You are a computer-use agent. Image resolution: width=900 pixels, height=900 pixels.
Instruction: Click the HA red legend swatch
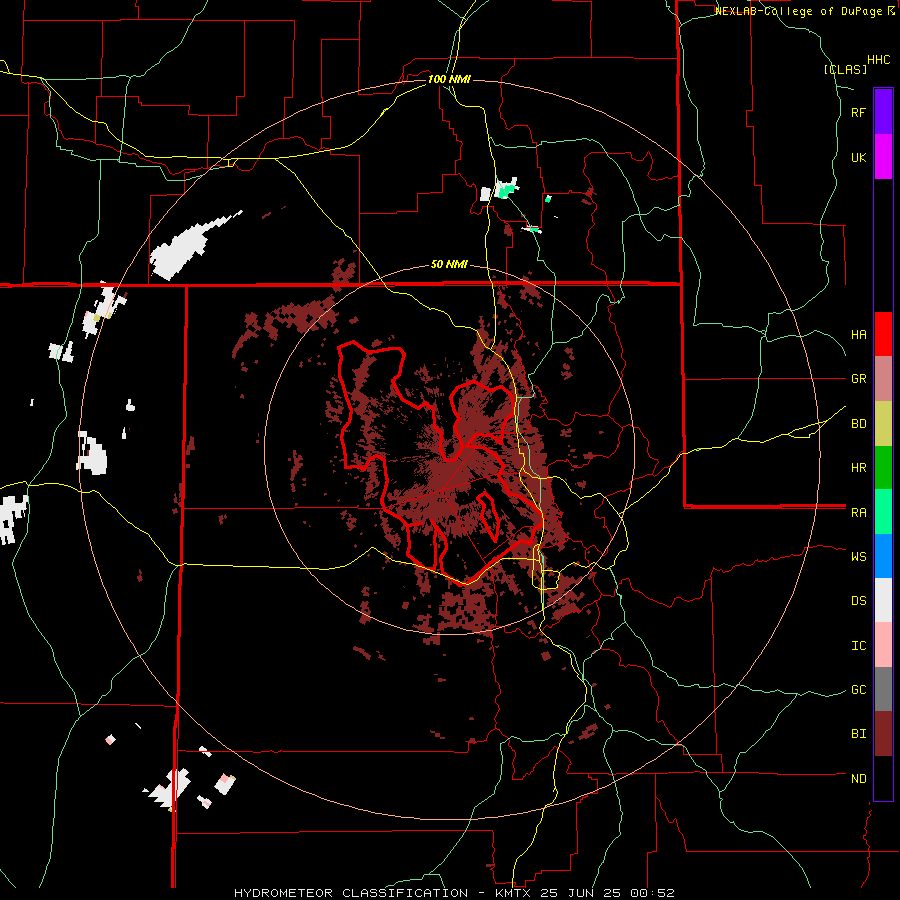tap(883, 334)
